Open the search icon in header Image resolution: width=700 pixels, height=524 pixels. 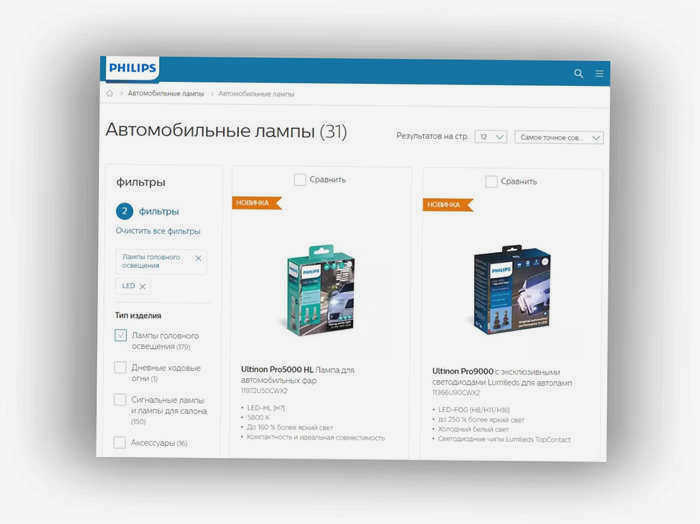point(579,74)
